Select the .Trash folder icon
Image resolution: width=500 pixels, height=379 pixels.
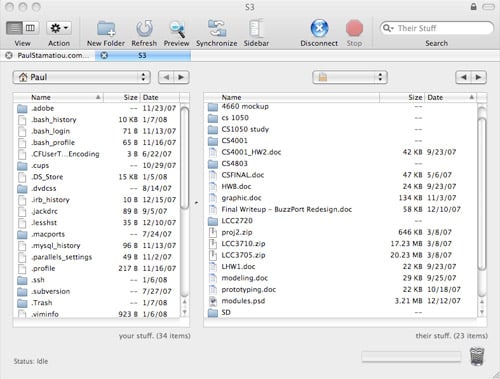pyautogui.click(x=22, y=303)
